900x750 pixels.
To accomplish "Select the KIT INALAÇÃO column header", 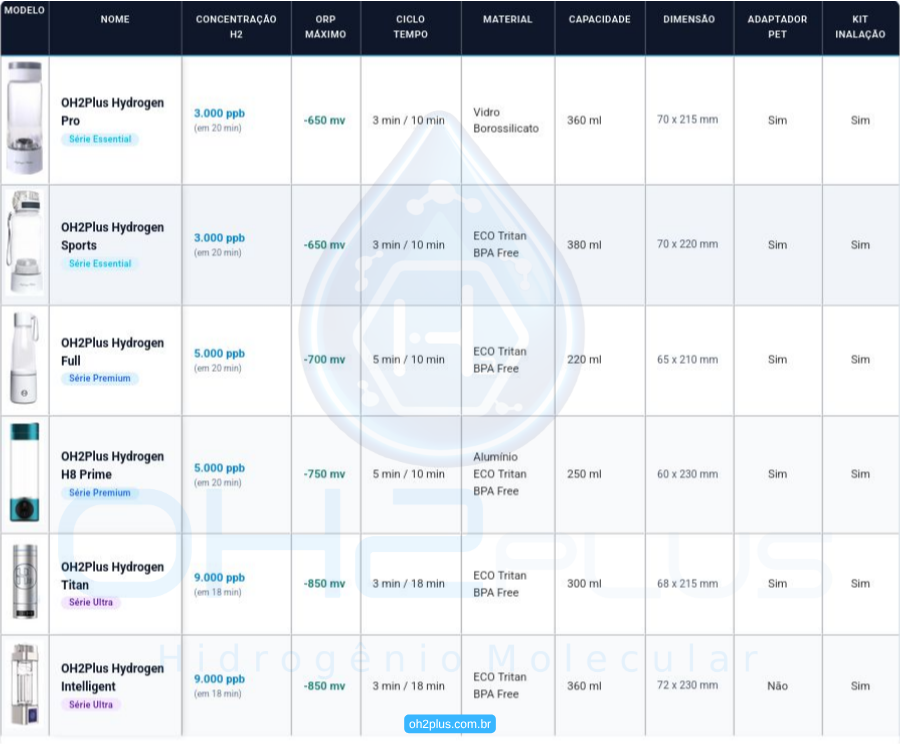I will click(x=860, y=26).
